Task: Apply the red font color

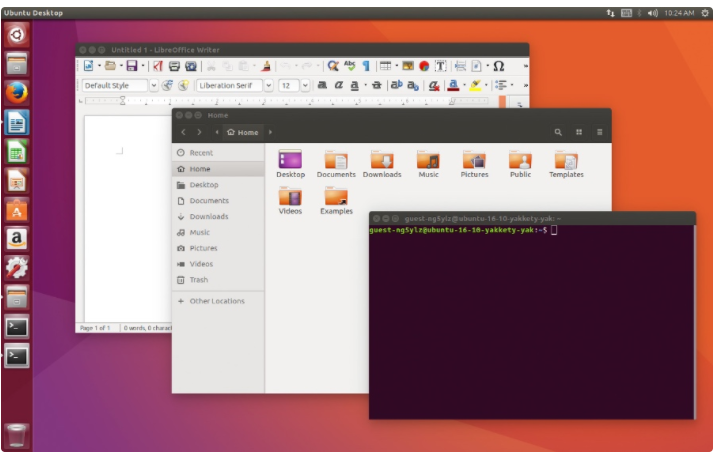Action: (x=453, y=85)
